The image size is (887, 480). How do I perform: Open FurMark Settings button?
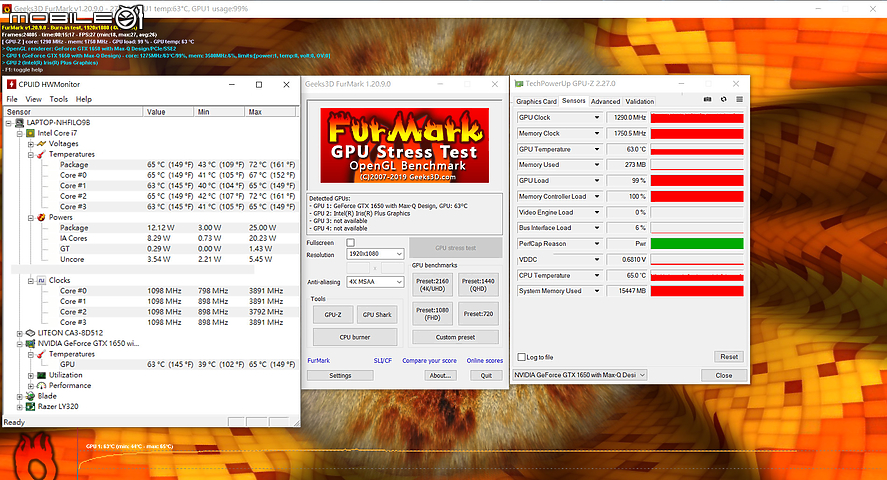[x=340, y=375]
